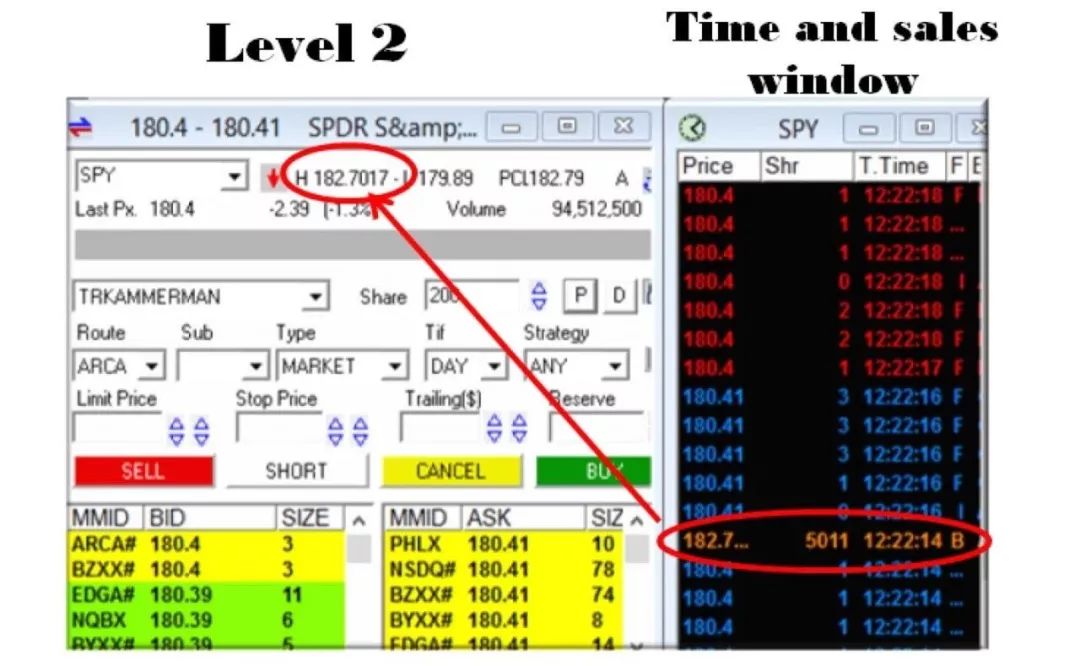Select the EDGA# 180.39 bid row
Screen dimensions: 1080x666
coord(206,594)
